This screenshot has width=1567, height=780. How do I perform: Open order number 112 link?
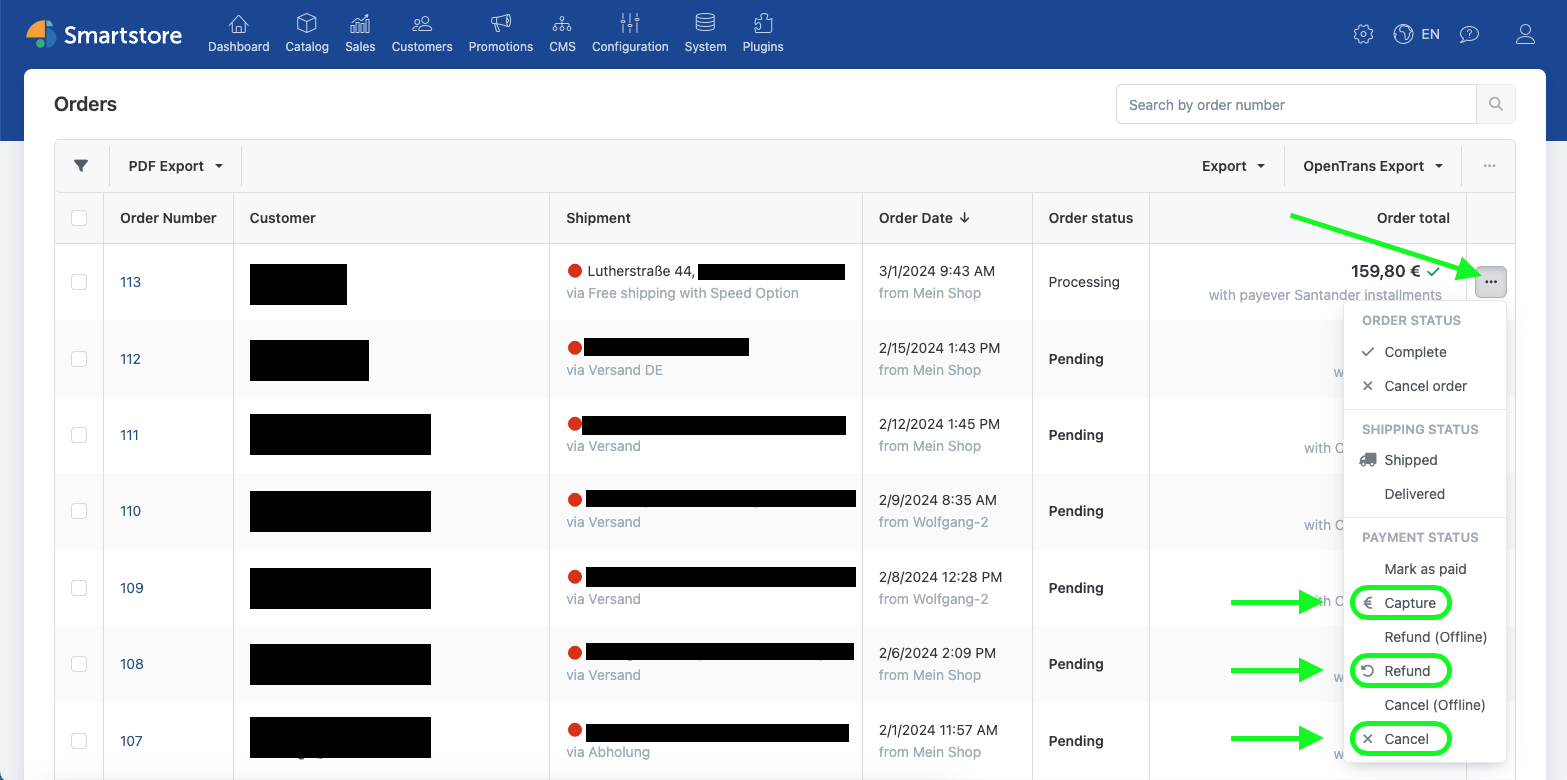coord(130,359)
